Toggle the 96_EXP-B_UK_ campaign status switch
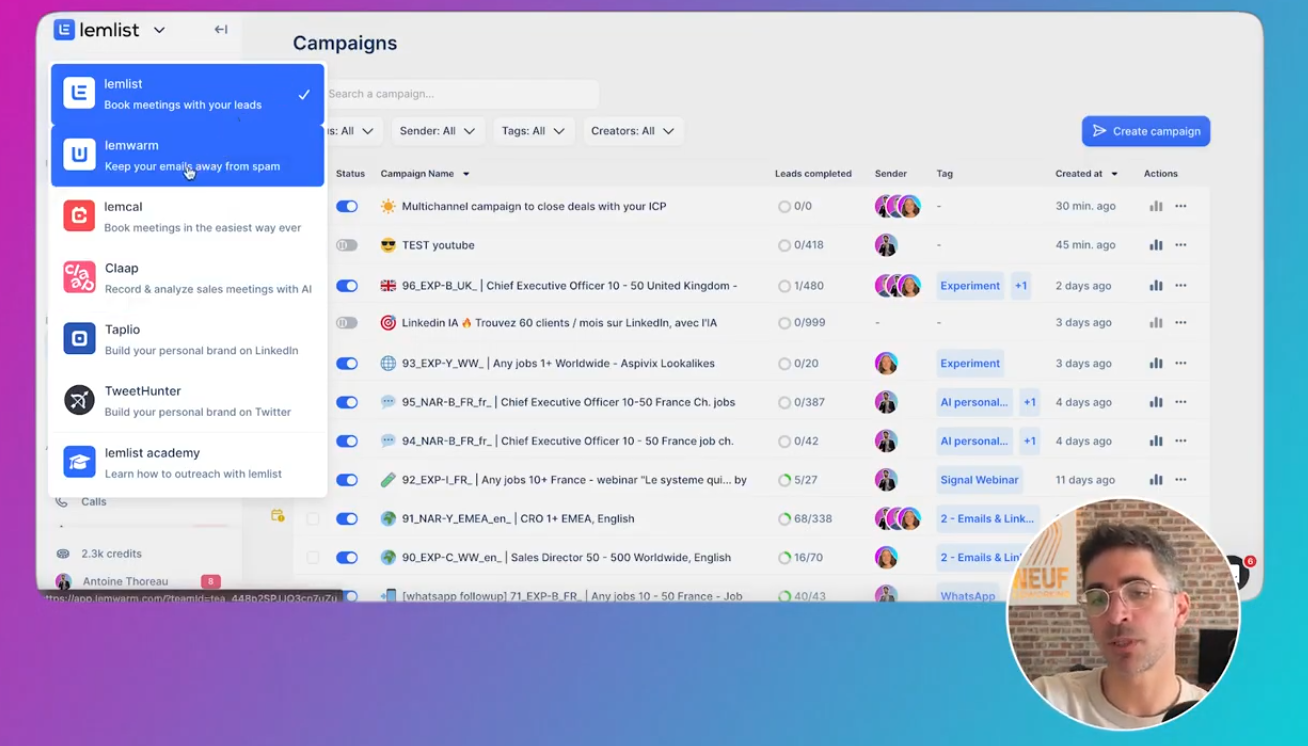This screenshot has height=746, width=1308. pyautogui.click(x=347, y=285)
